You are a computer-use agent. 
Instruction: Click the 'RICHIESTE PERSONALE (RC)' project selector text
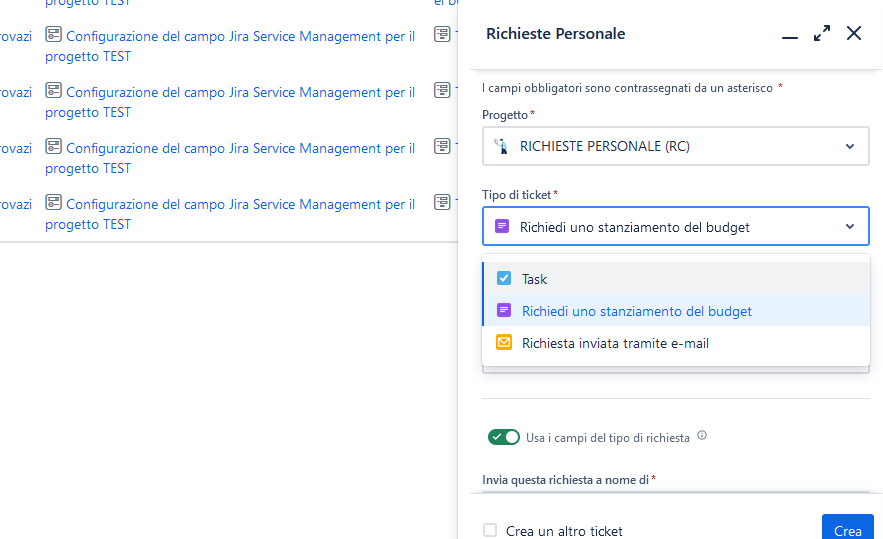coord(604,146)
